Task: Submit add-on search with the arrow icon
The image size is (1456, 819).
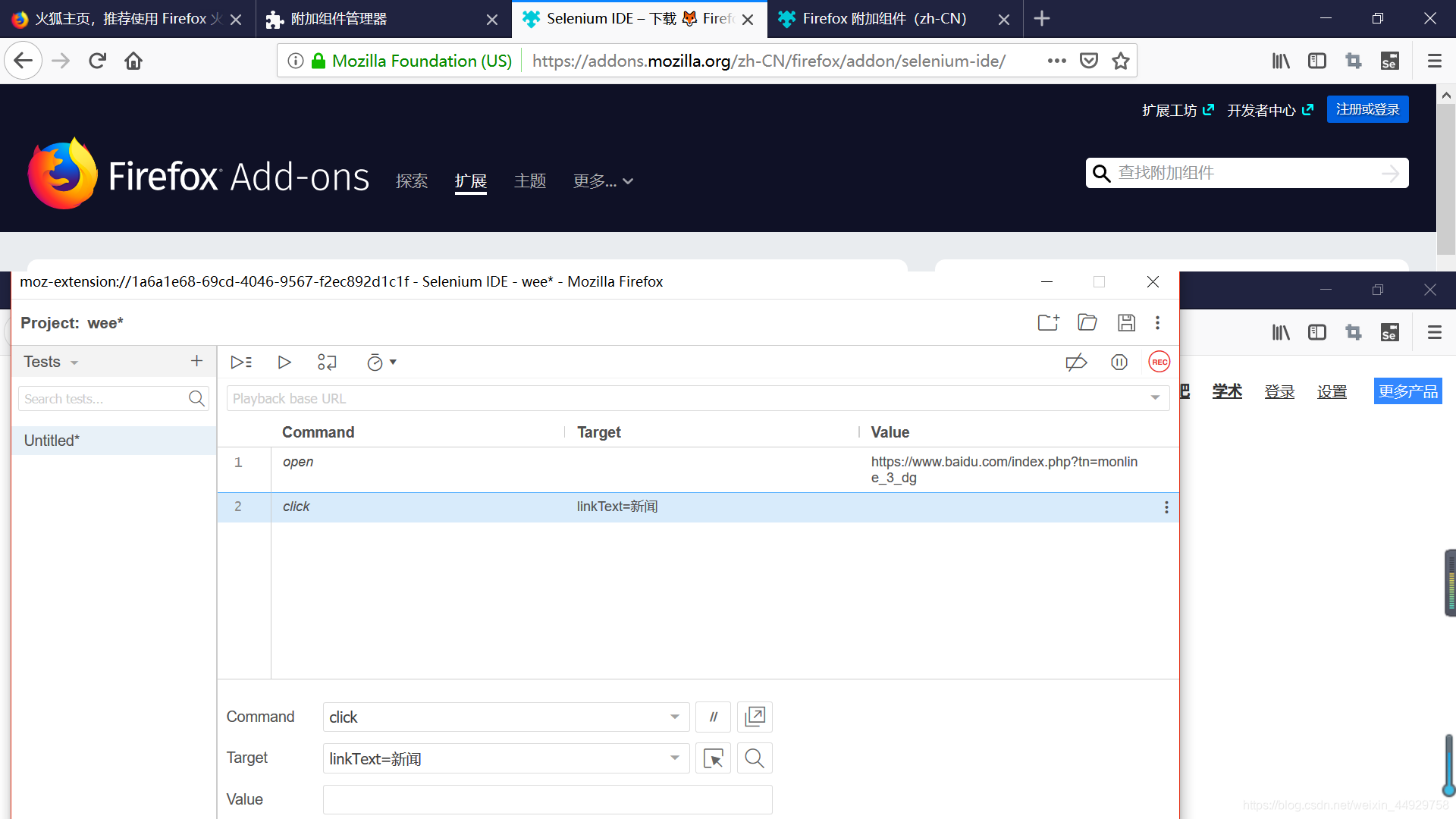Action: pos(1391,174)
